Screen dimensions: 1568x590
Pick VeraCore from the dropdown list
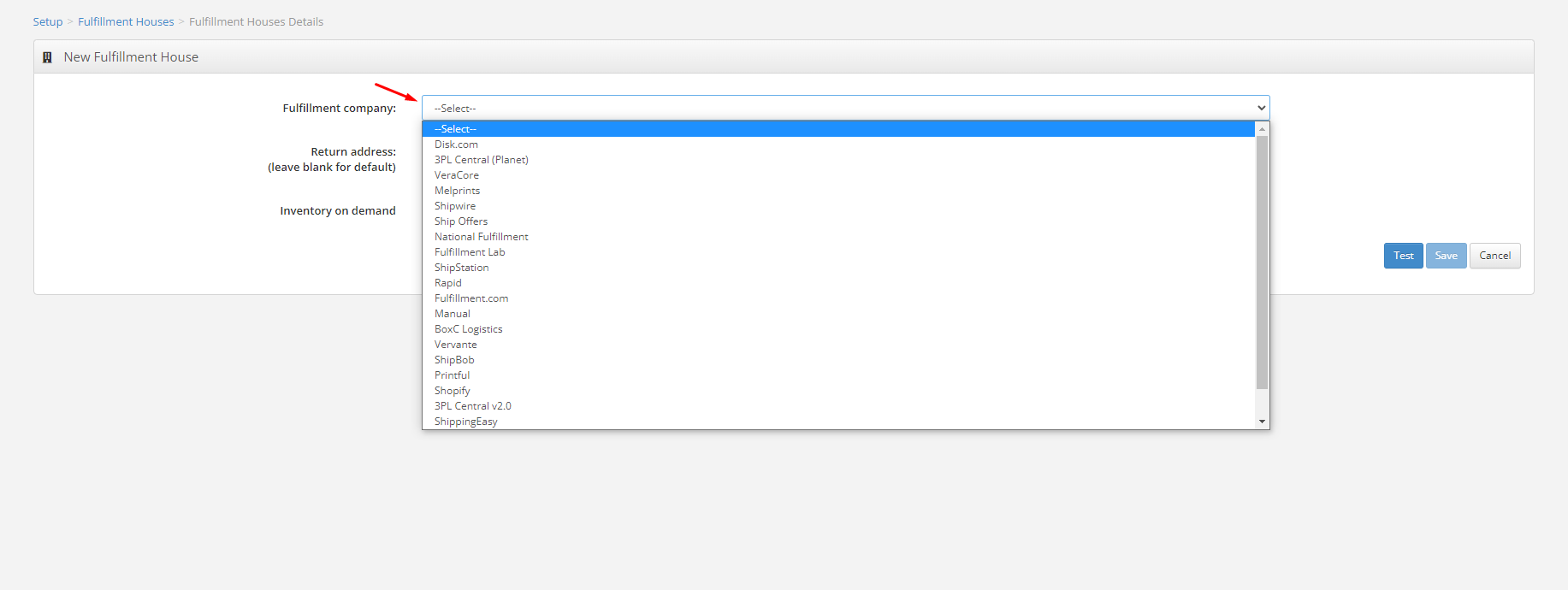coord(838,175)
